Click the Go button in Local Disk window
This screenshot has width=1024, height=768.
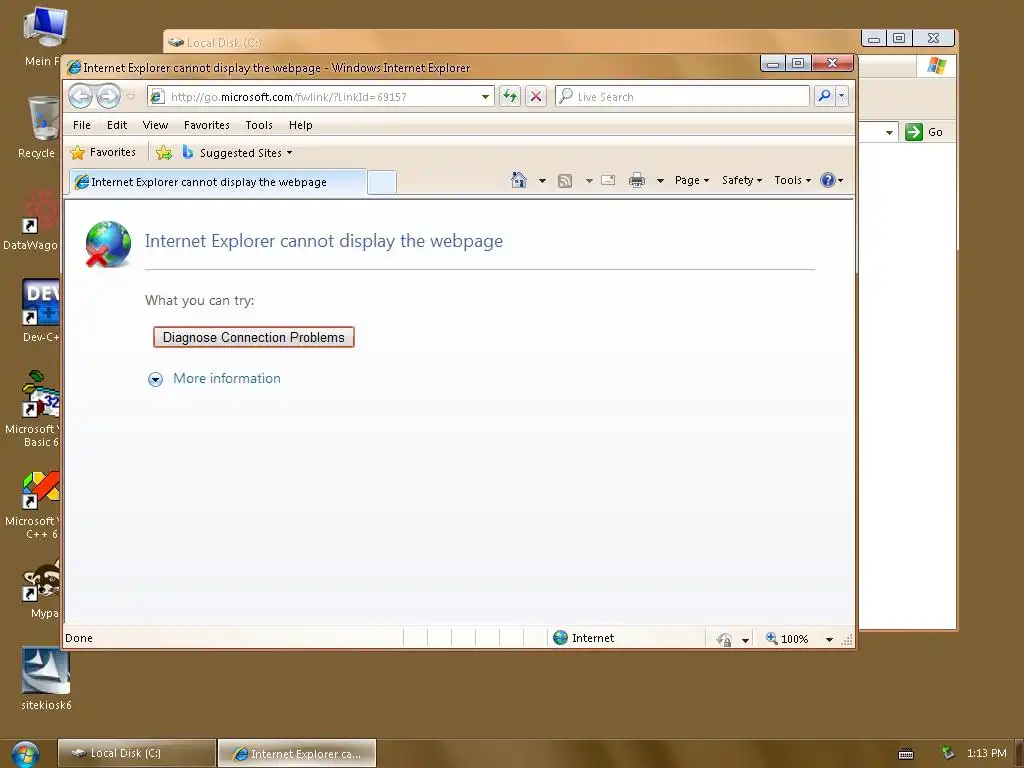pyautogui.click(x=924, y=132)
